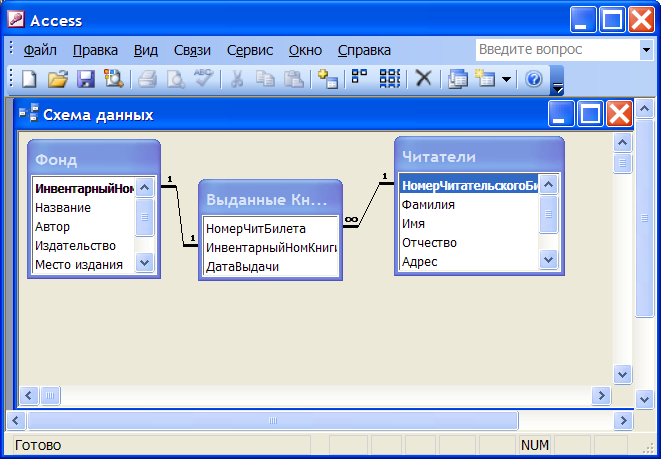
Task: Click Схема данных horizontal scroll-left arrow
Action: click(x=29, y=395)
